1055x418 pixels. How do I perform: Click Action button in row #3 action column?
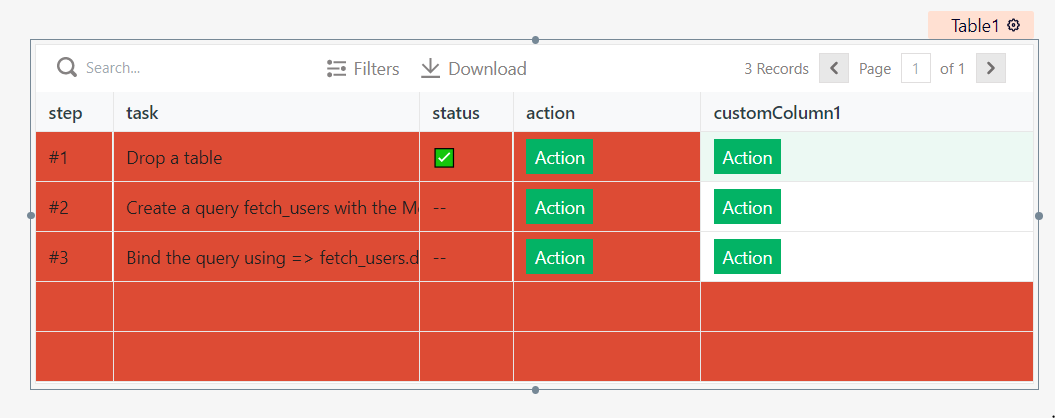[559, 258]
